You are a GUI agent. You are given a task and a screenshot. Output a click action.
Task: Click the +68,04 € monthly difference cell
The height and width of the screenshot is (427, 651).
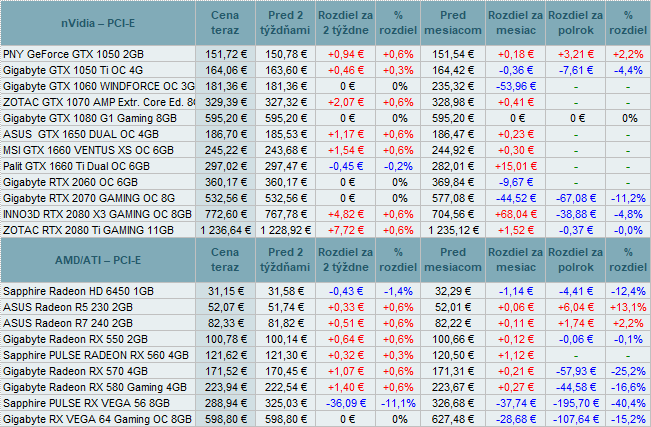coord(516,214)
